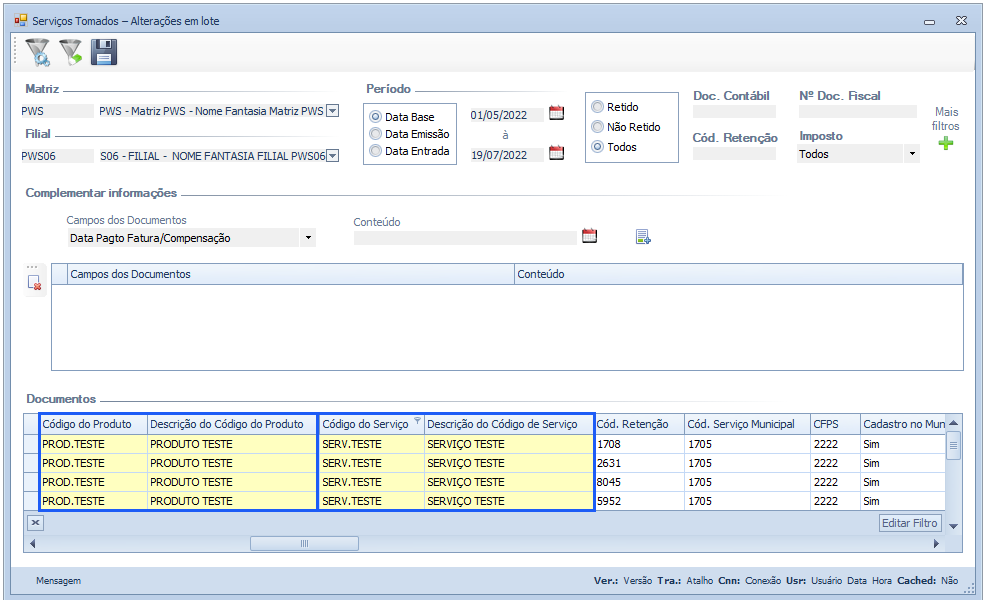Click the green plus Mais filtros icon
The width and height of the screenshot is (985, 600).
click(945, 144)
